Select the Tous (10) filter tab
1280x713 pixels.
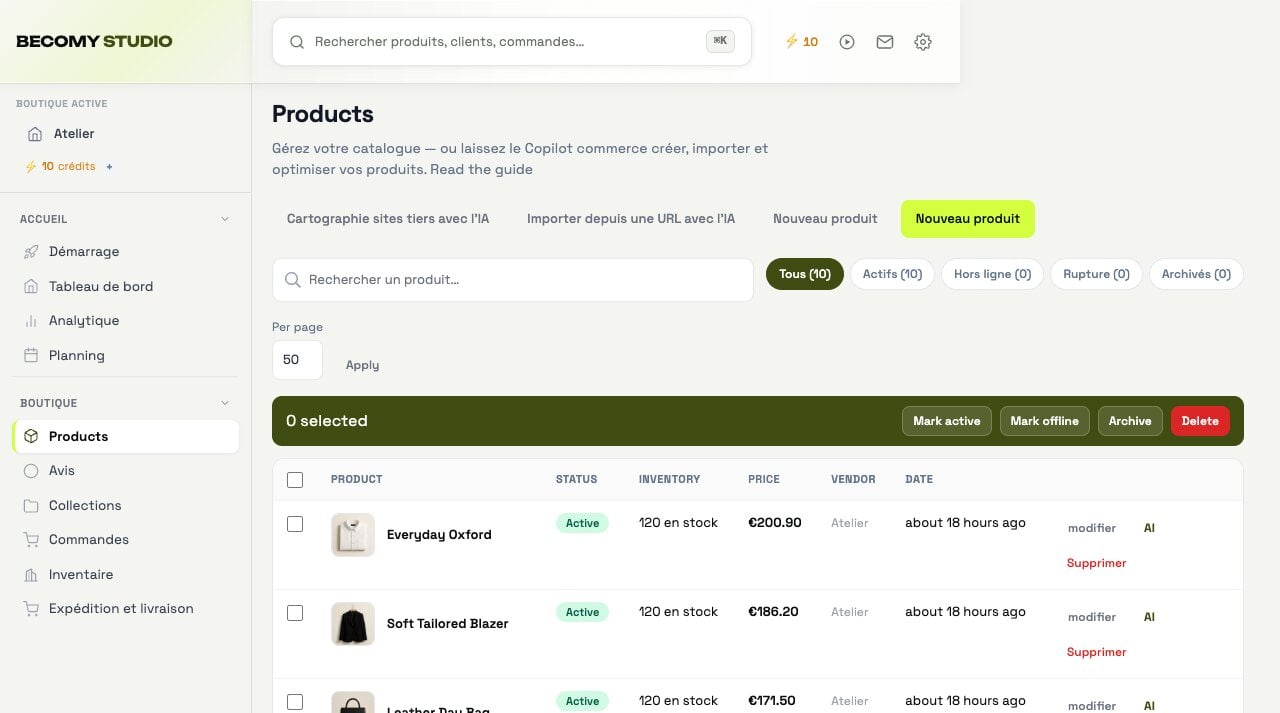805,274
